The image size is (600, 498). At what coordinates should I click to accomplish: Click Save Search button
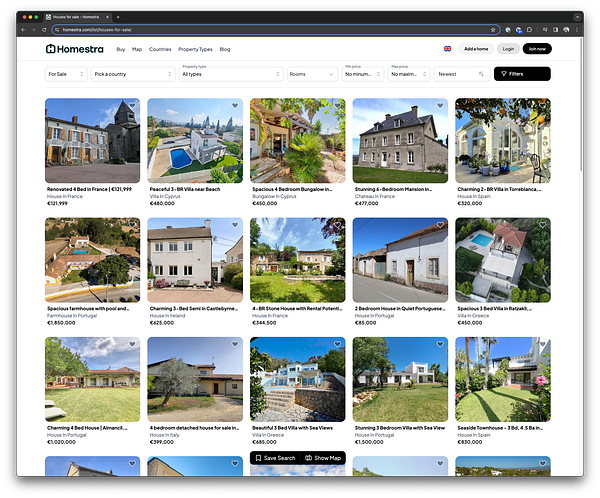(x=275, y=458)
